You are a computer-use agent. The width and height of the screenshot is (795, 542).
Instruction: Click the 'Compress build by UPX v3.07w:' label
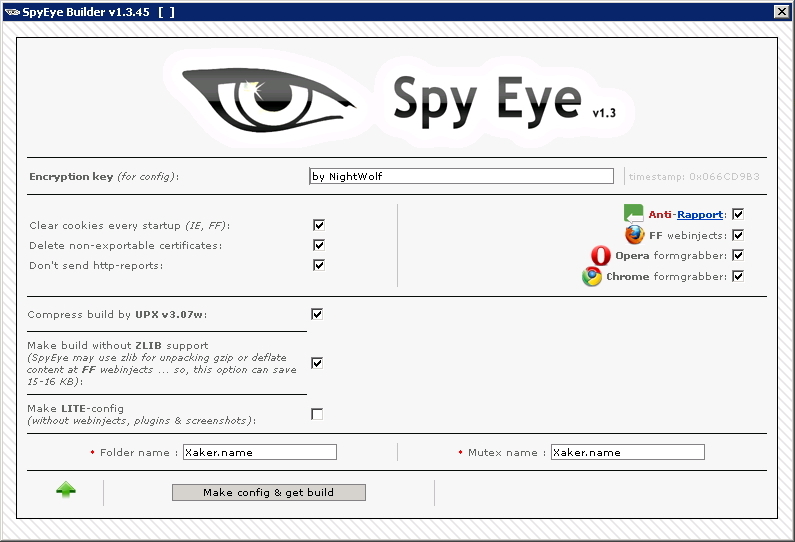[117, 314]
